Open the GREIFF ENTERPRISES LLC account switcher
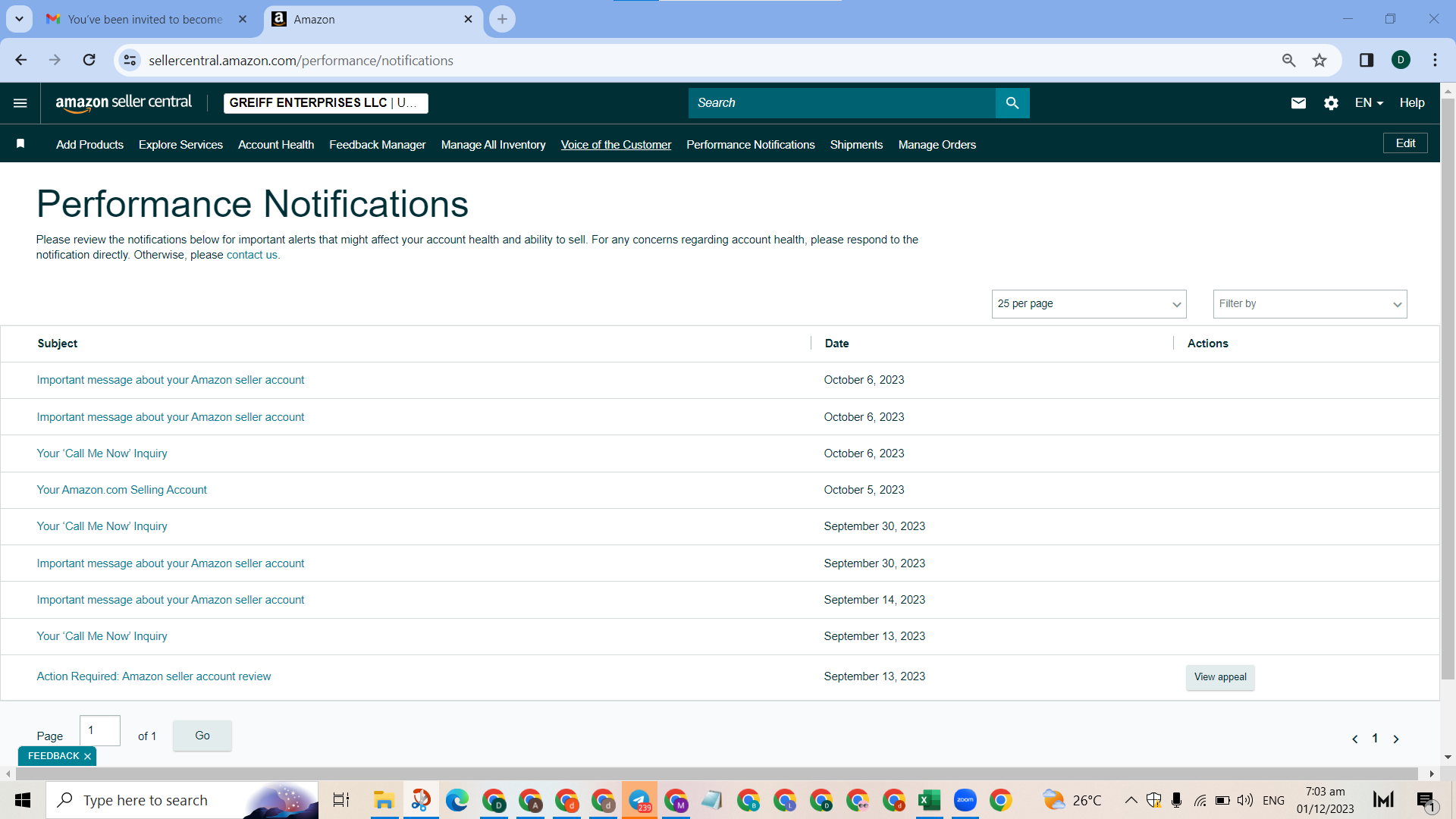Screen dimensions: 1456x819 point(326,103)
